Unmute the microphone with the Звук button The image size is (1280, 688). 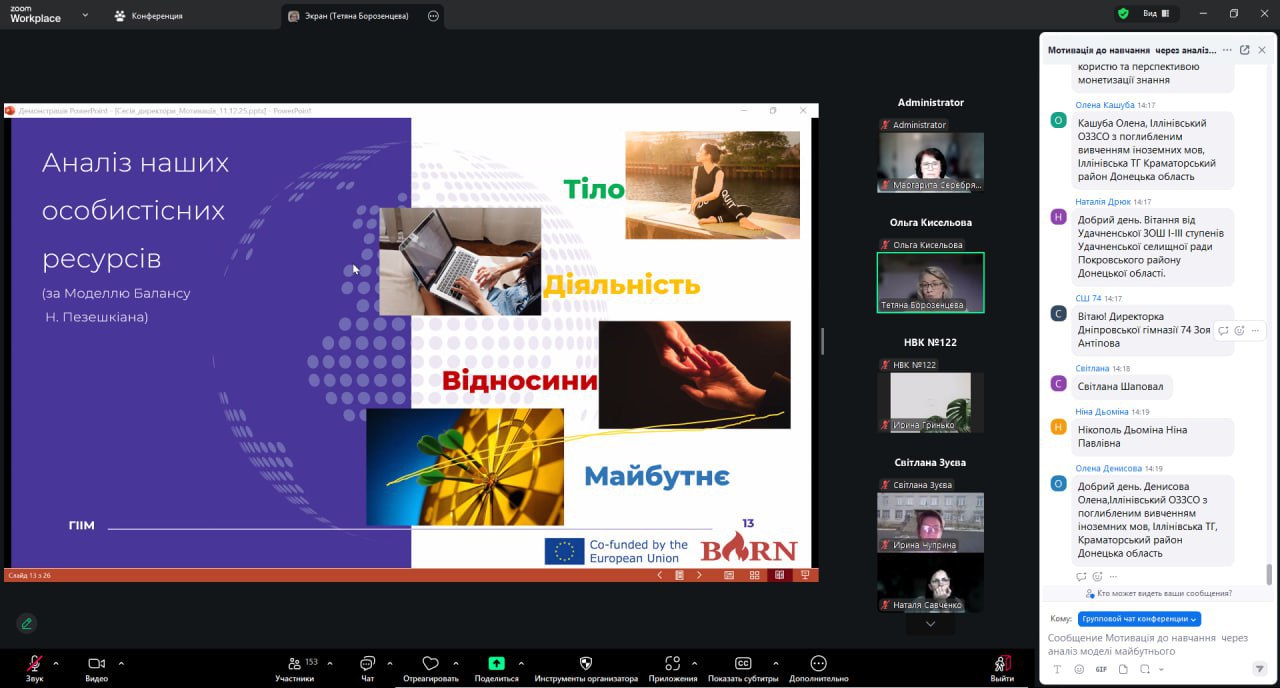click(x=34, y=664)
